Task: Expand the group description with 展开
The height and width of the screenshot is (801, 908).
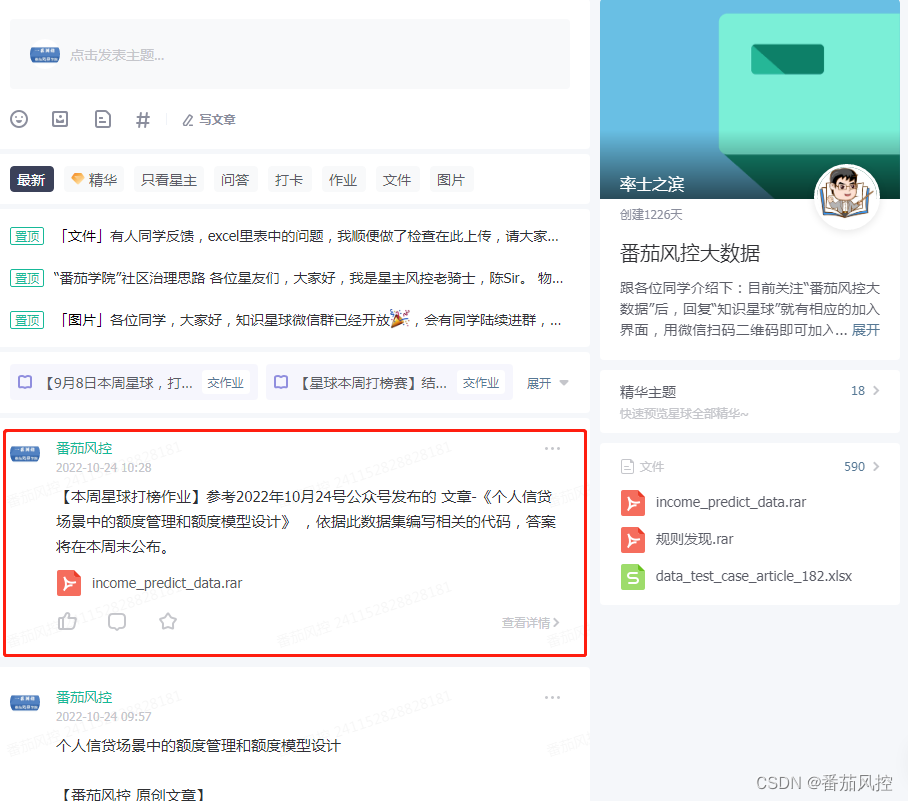Action: [x=866, y=330]
